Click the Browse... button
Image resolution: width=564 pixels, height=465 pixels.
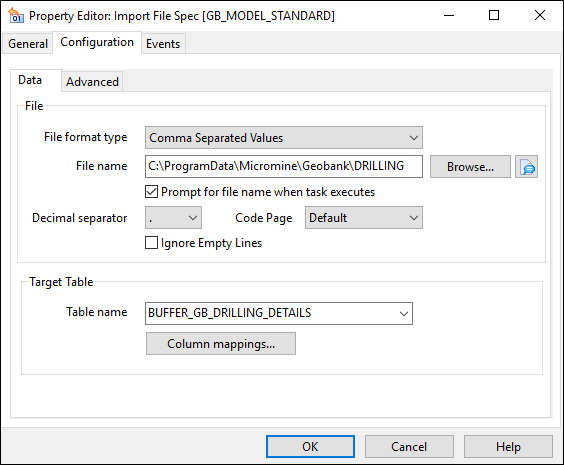click(470, 167)
